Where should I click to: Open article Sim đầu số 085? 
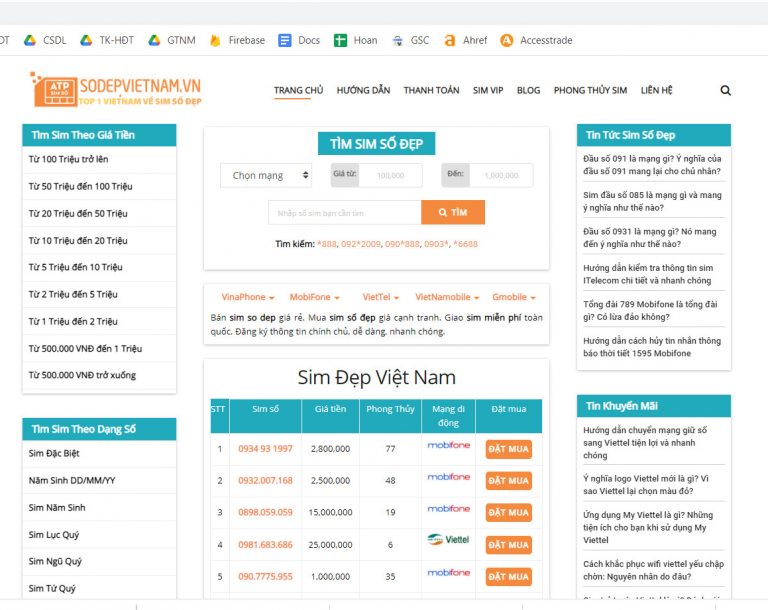652,201
